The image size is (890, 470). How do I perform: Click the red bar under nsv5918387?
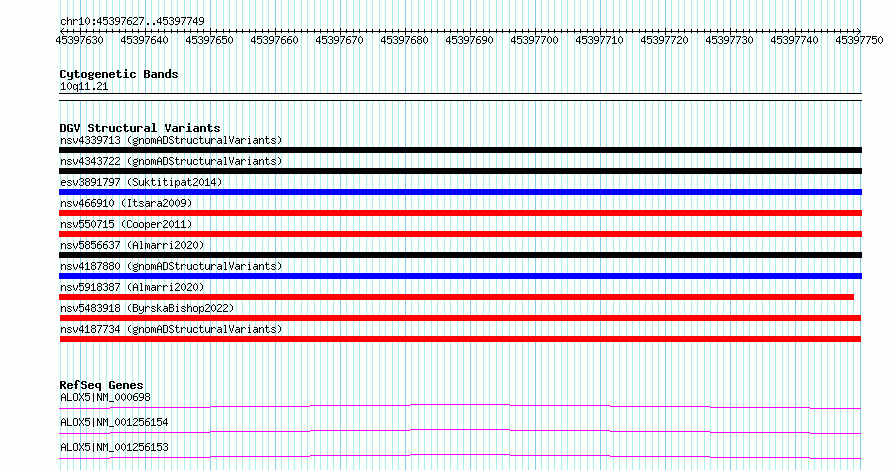click(x=456, y=297)
